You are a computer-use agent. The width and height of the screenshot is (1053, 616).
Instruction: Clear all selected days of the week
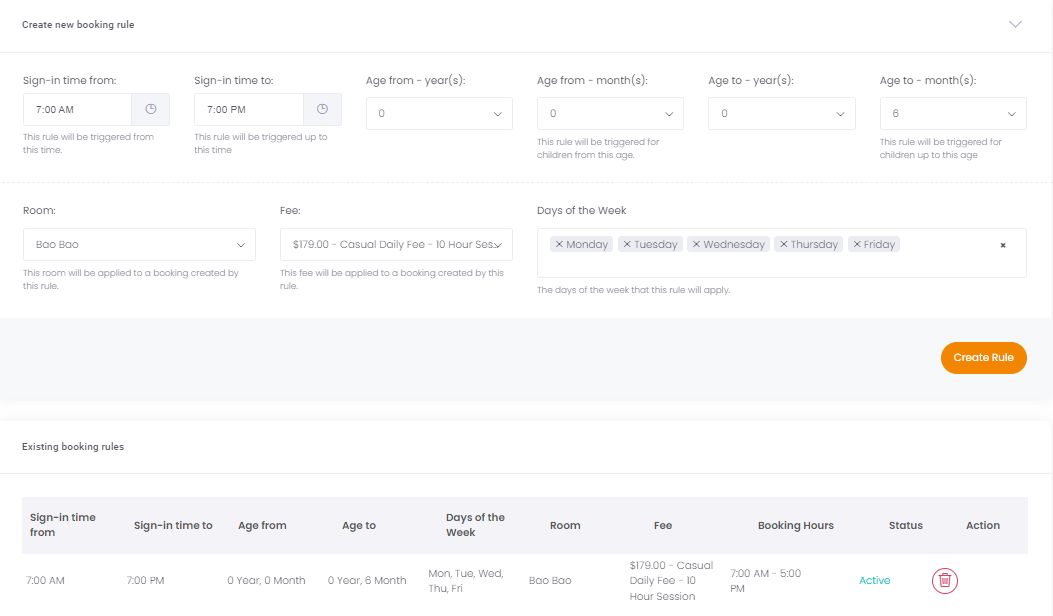tap(1003, 245)
